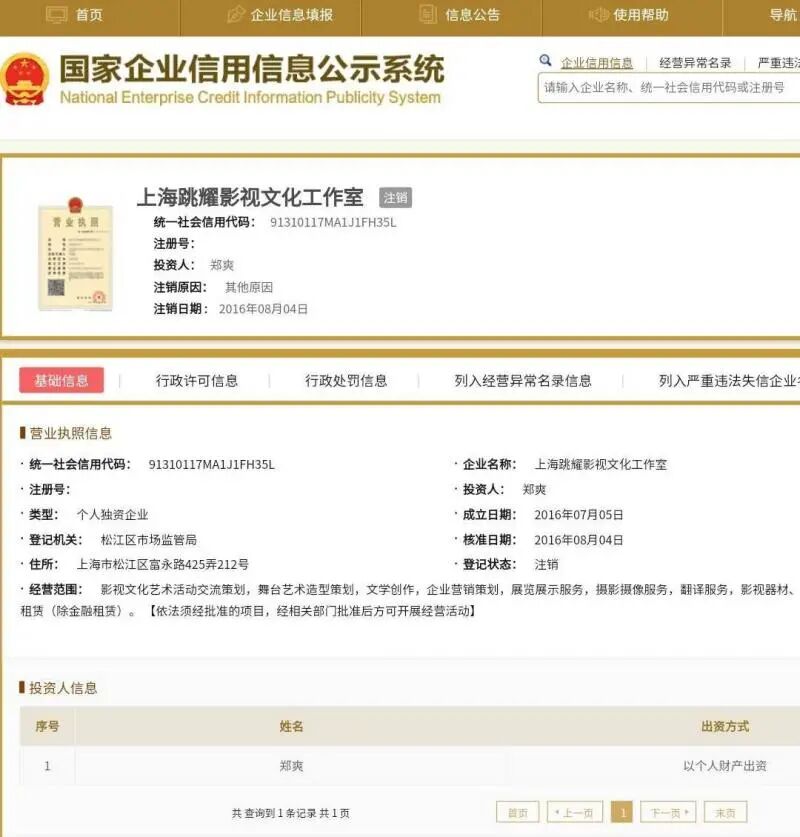Image resolution: width=800 pixels, height=837 pixels.
Task: Open 首页 in the top navigation
Action: [x=89, y=15]
